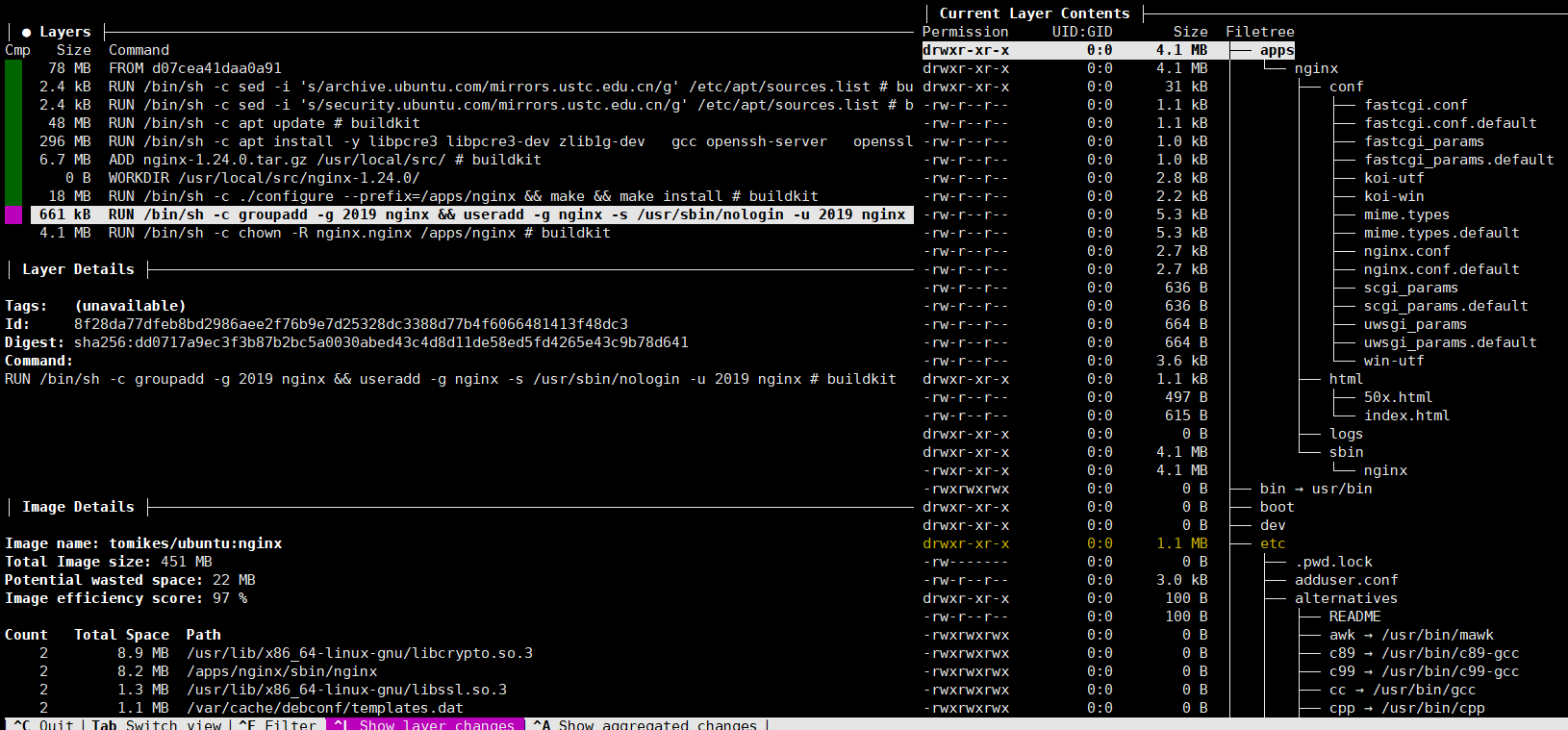This screenshot has height=730, width=1568.
Task: Select 50x.html in the filetree
Action: [1398, 397]
